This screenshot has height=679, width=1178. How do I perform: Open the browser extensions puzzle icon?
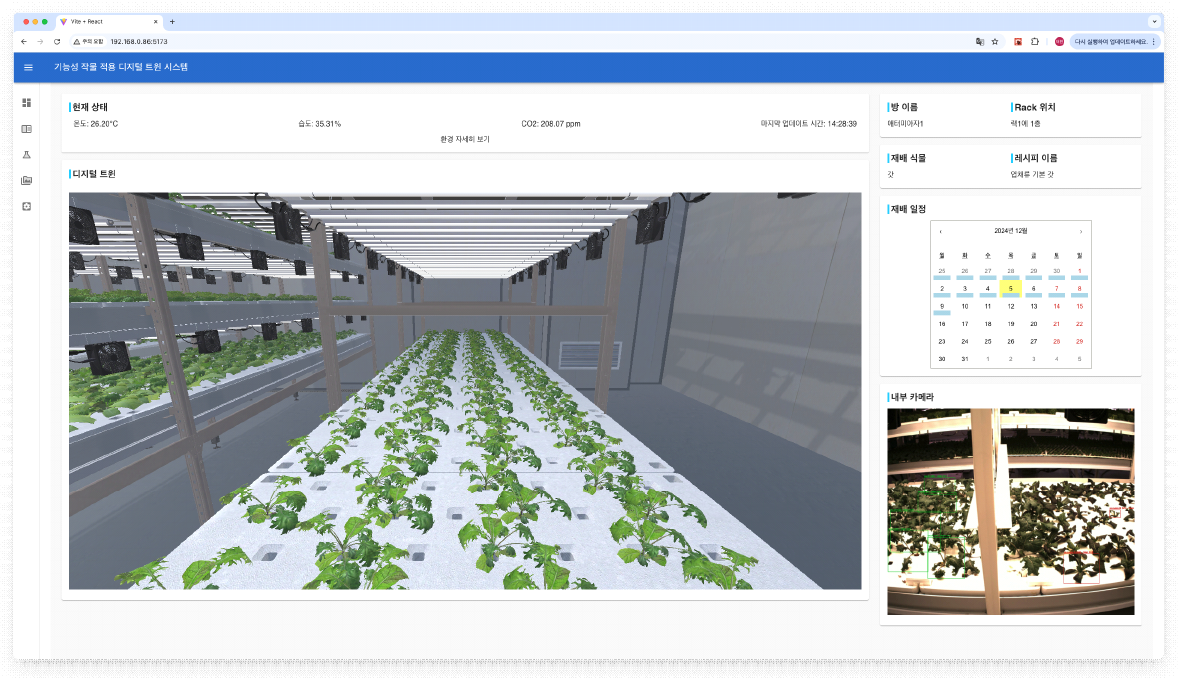click(1035, 42)
